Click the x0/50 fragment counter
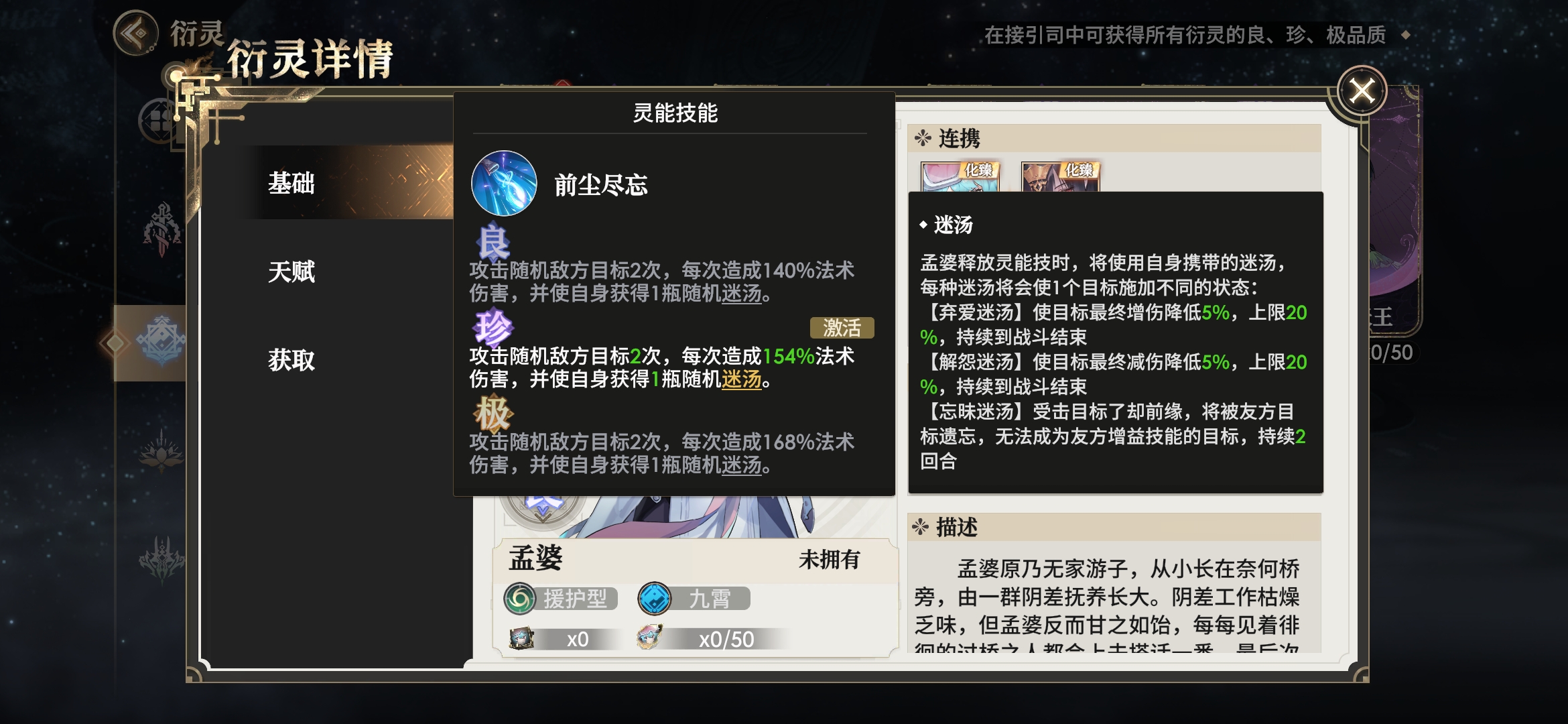Image resolution: width=1568 pixels, height=724 pixels. coord(726,639)
